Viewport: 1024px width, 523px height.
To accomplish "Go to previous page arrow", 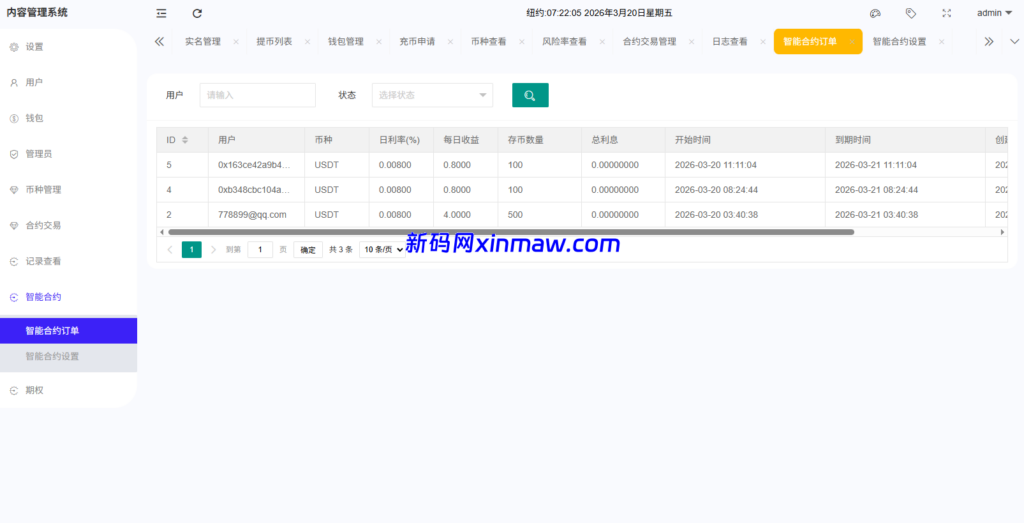I will (x=170, y=250).
